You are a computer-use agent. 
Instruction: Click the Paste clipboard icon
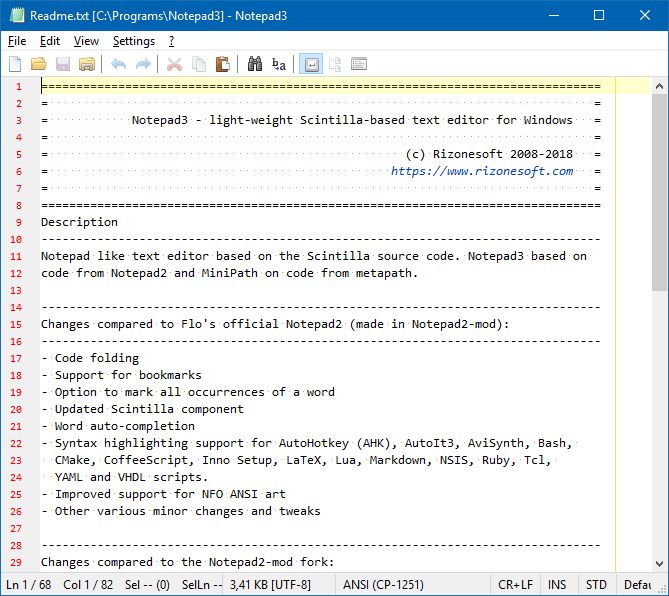[223, 64]
